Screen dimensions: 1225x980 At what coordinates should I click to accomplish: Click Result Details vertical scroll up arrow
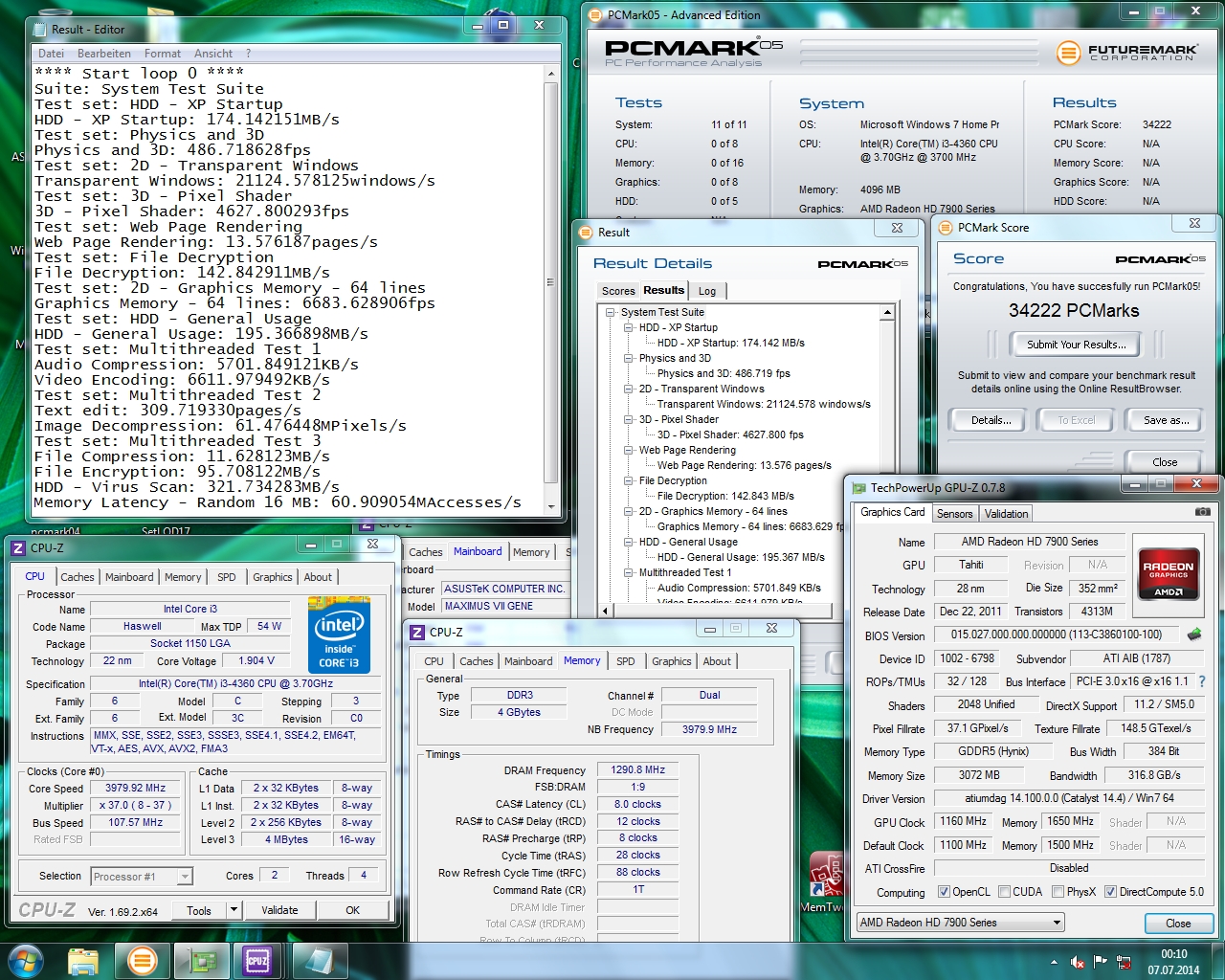point(887,313)
